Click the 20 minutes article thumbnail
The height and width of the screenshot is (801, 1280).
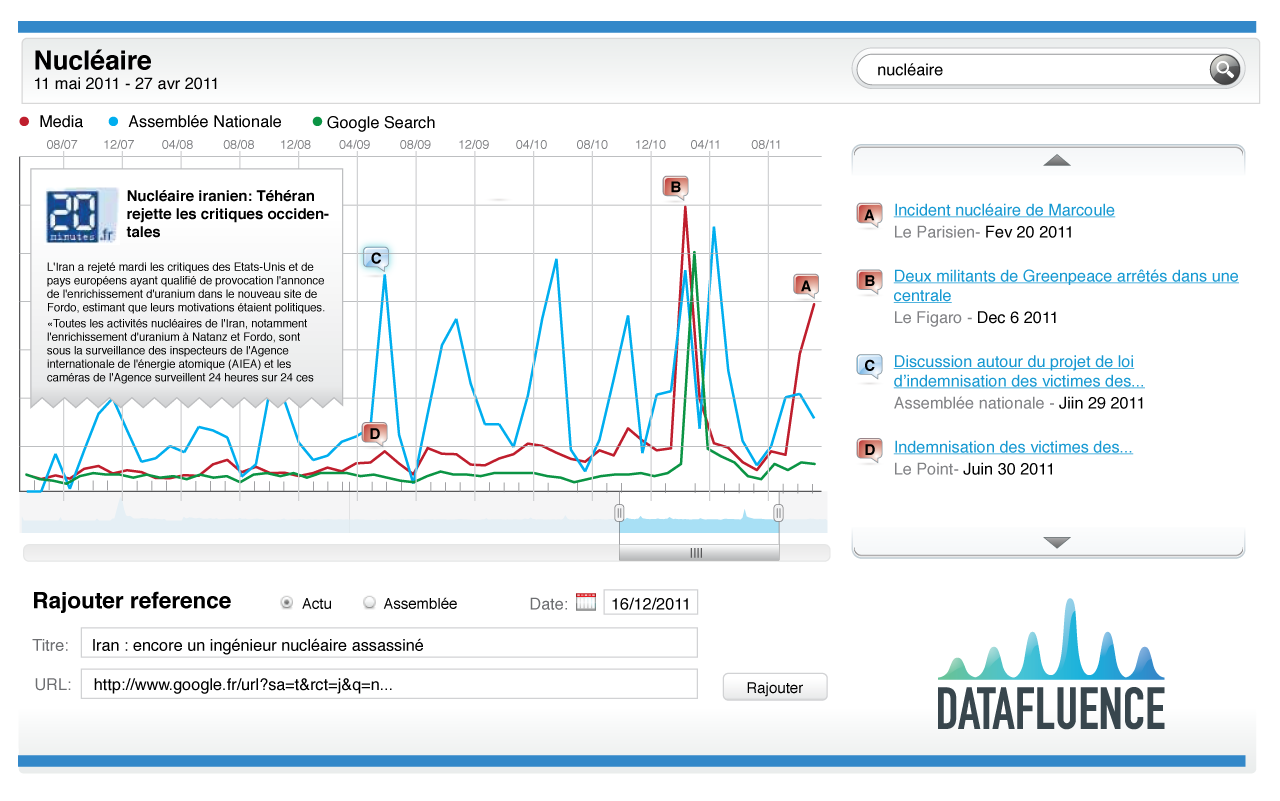click(x=81, y=215)
